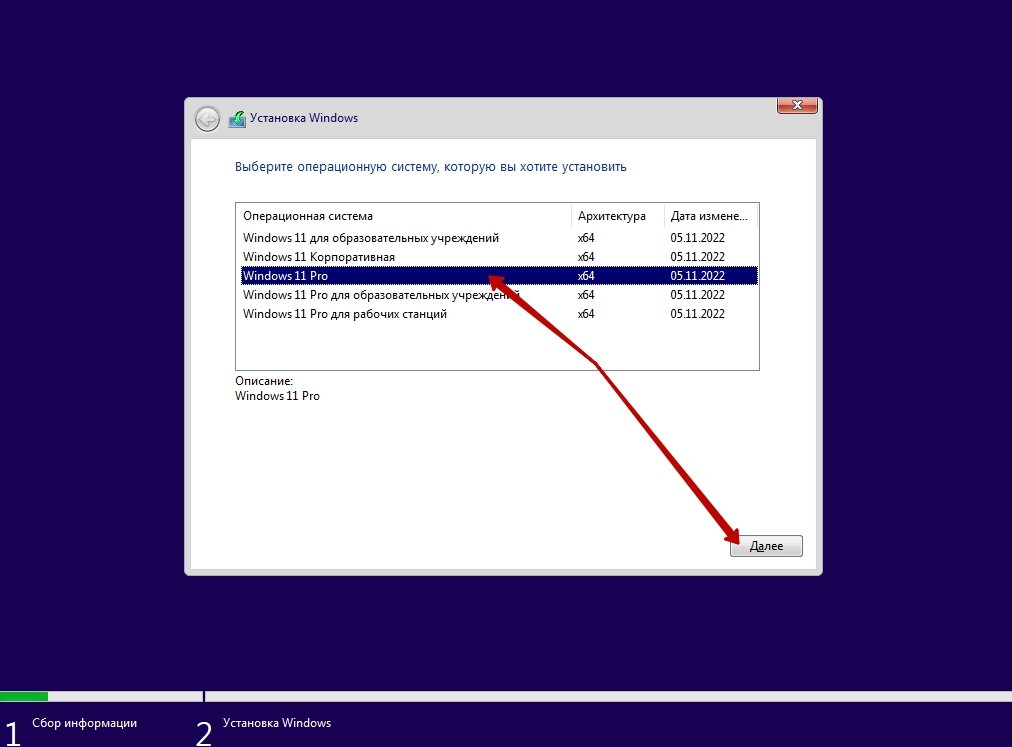Select the highlighted Windows 11 Pro row
Viewport: 1012px width, 747px height.
(x=497, y=276)
